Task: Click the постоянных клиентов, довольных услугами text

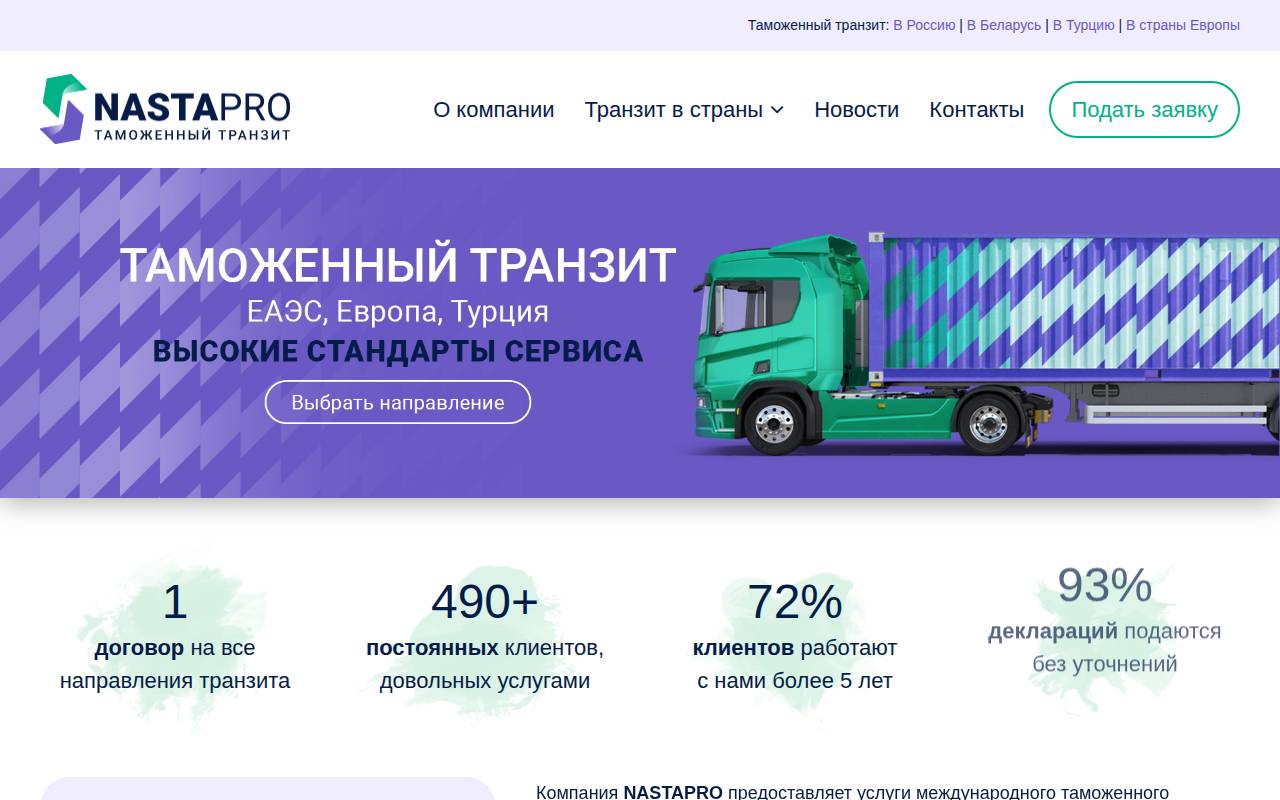Action: (485, 664)
